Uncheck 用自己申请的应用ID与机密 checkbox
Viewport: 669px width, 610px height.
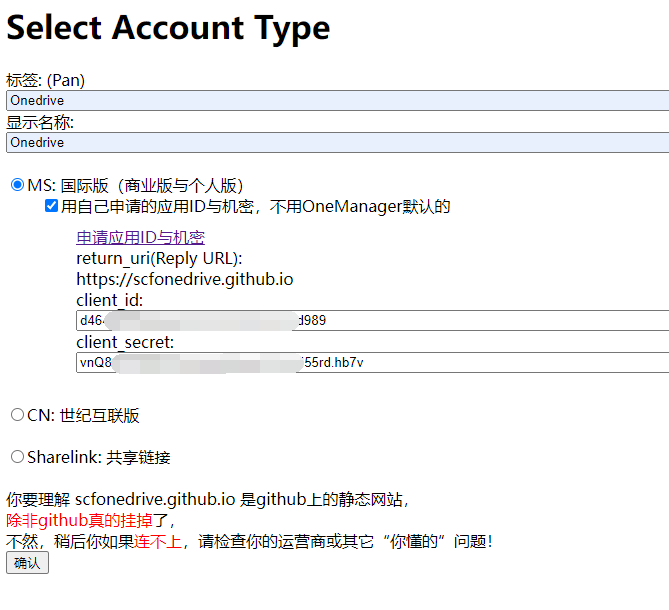tap(51, 206)
